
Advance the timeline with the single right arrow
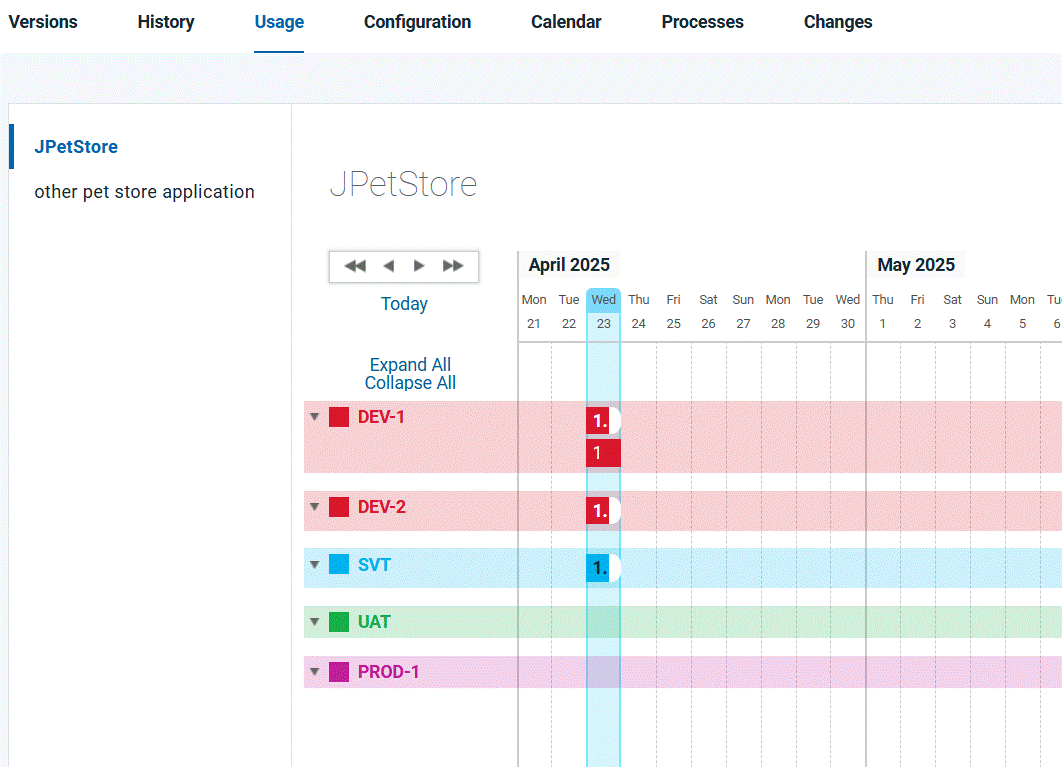pos(421,265)
